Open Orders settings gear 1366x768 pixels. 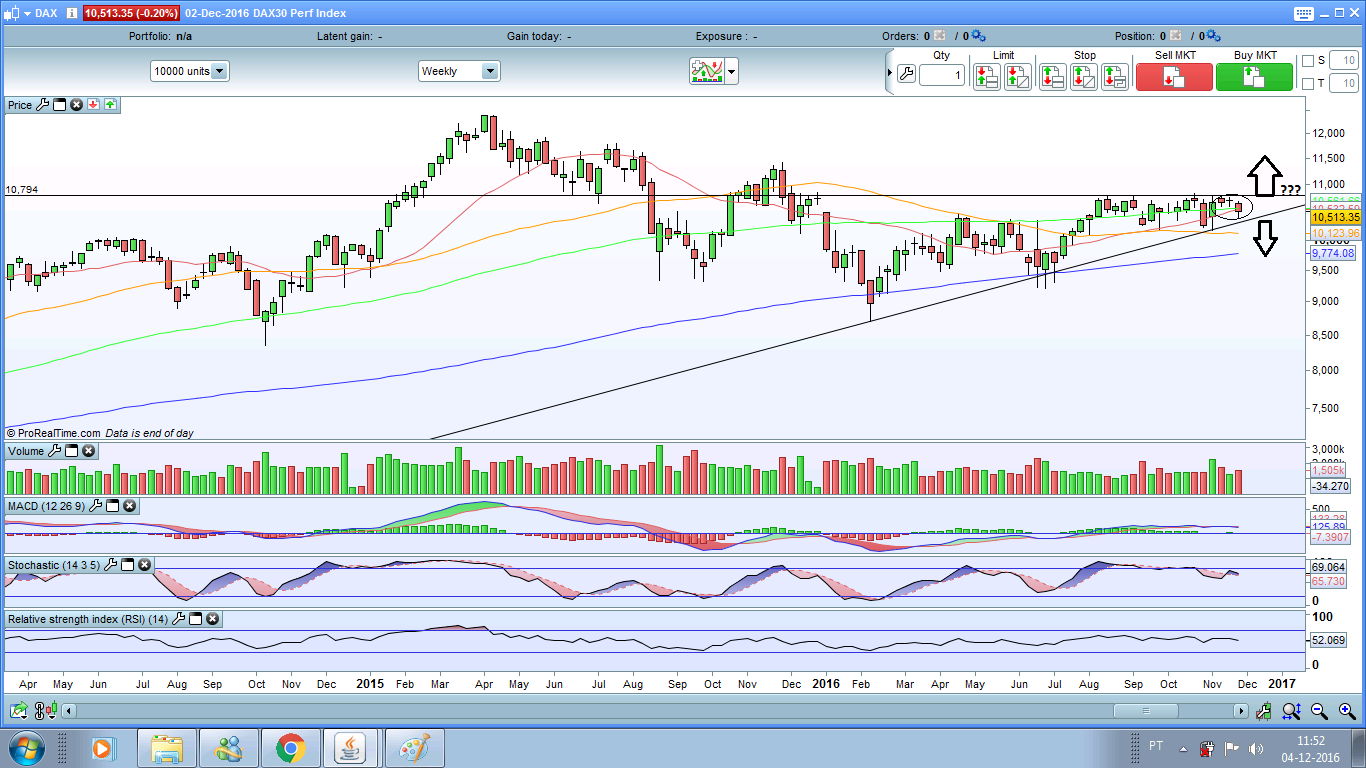pyautogui.click(x=977, y=36)
